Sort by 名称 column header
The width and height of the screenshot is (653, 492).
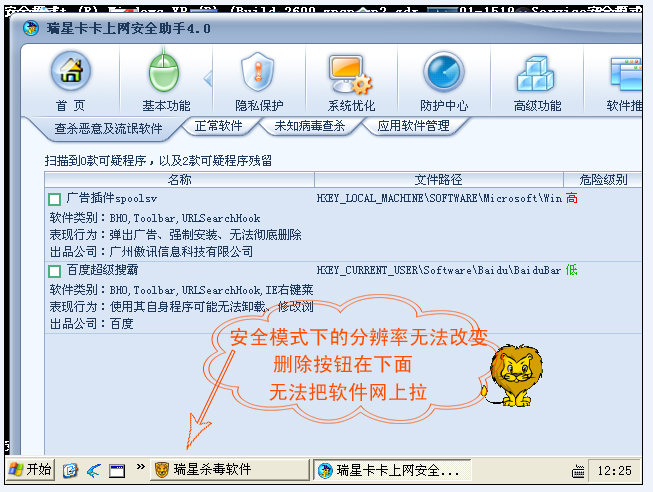[x=179, y=180]
